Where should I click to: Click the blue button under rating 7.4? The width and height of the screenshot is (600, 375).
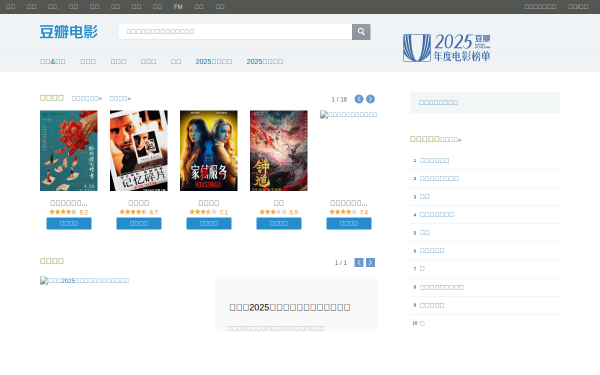click(x=349, y=223)
